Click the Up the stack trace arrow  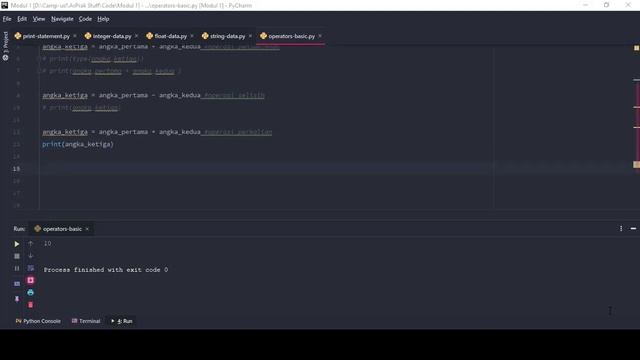(x=31, y=243)
